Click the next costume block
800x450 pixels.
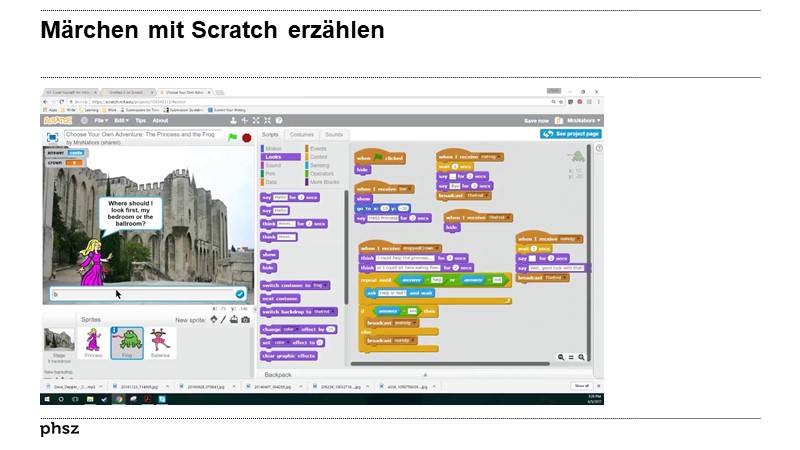280,298
